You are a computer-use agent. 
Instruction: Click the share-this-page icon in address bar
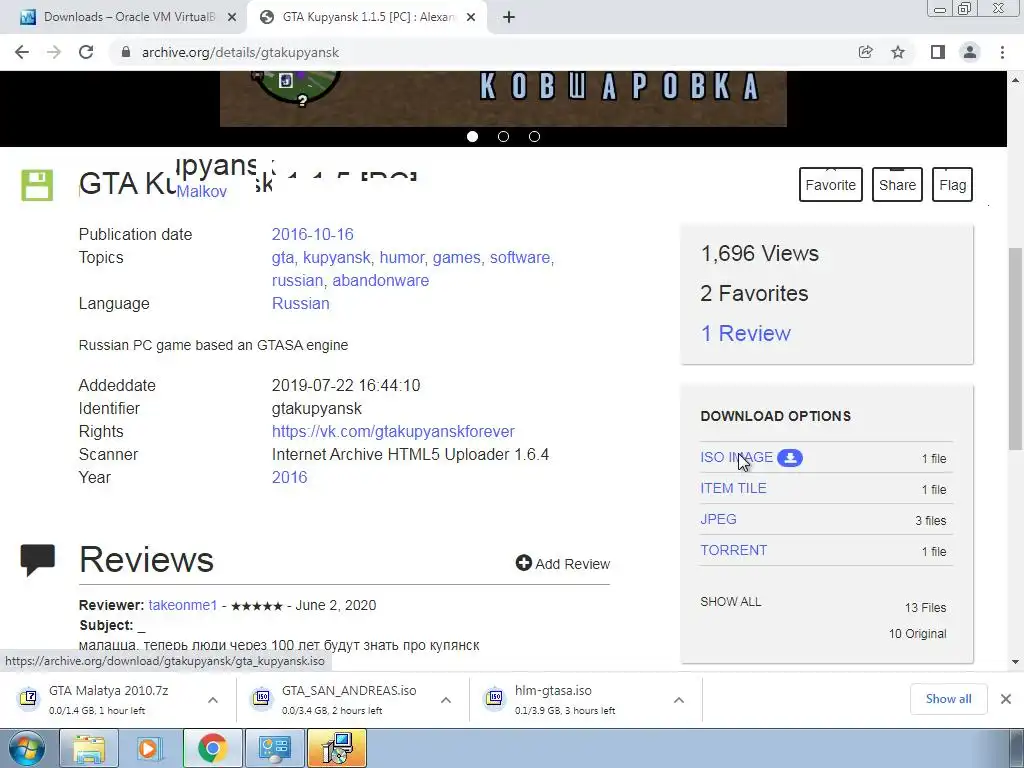865,52
